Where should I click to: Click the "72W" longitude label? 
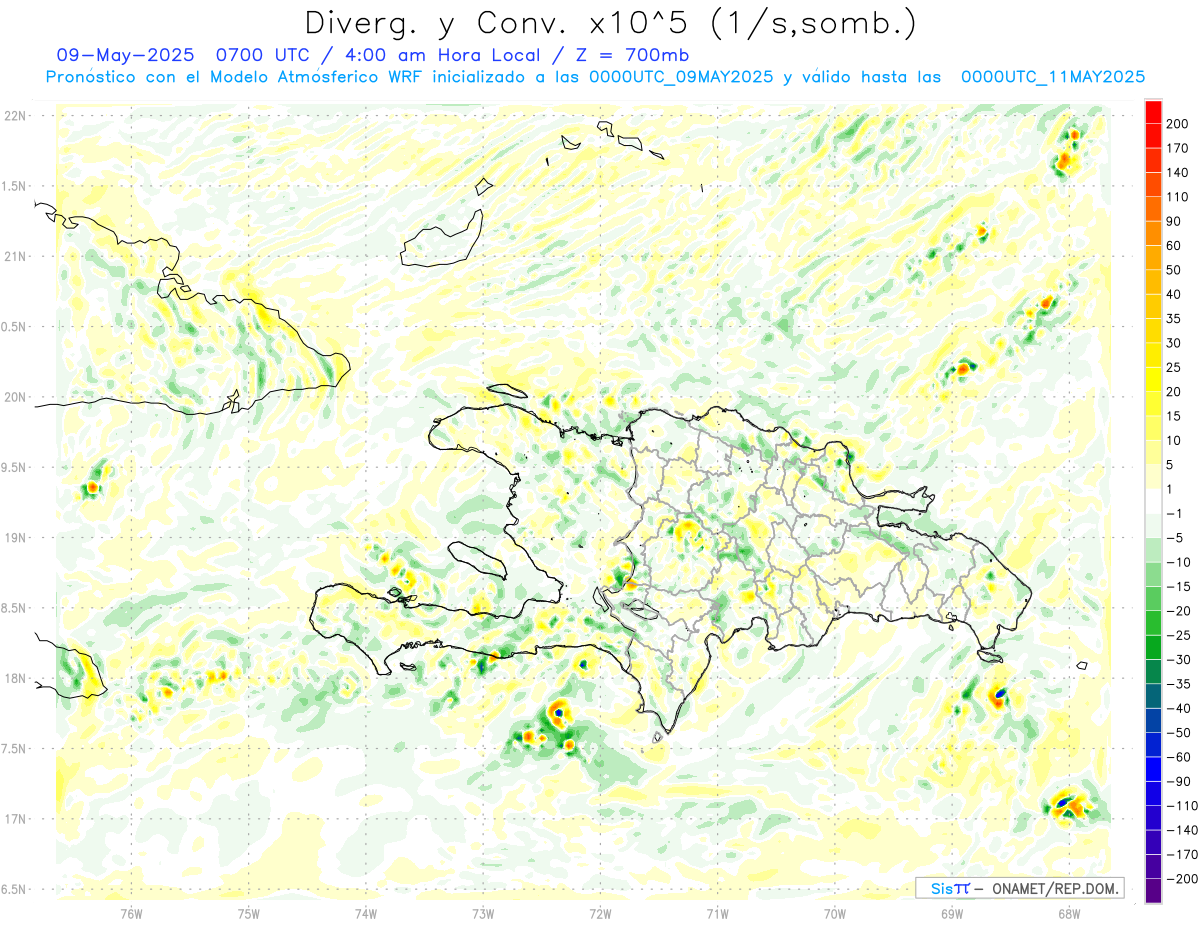pyautogui.click(x=600, y=913)
